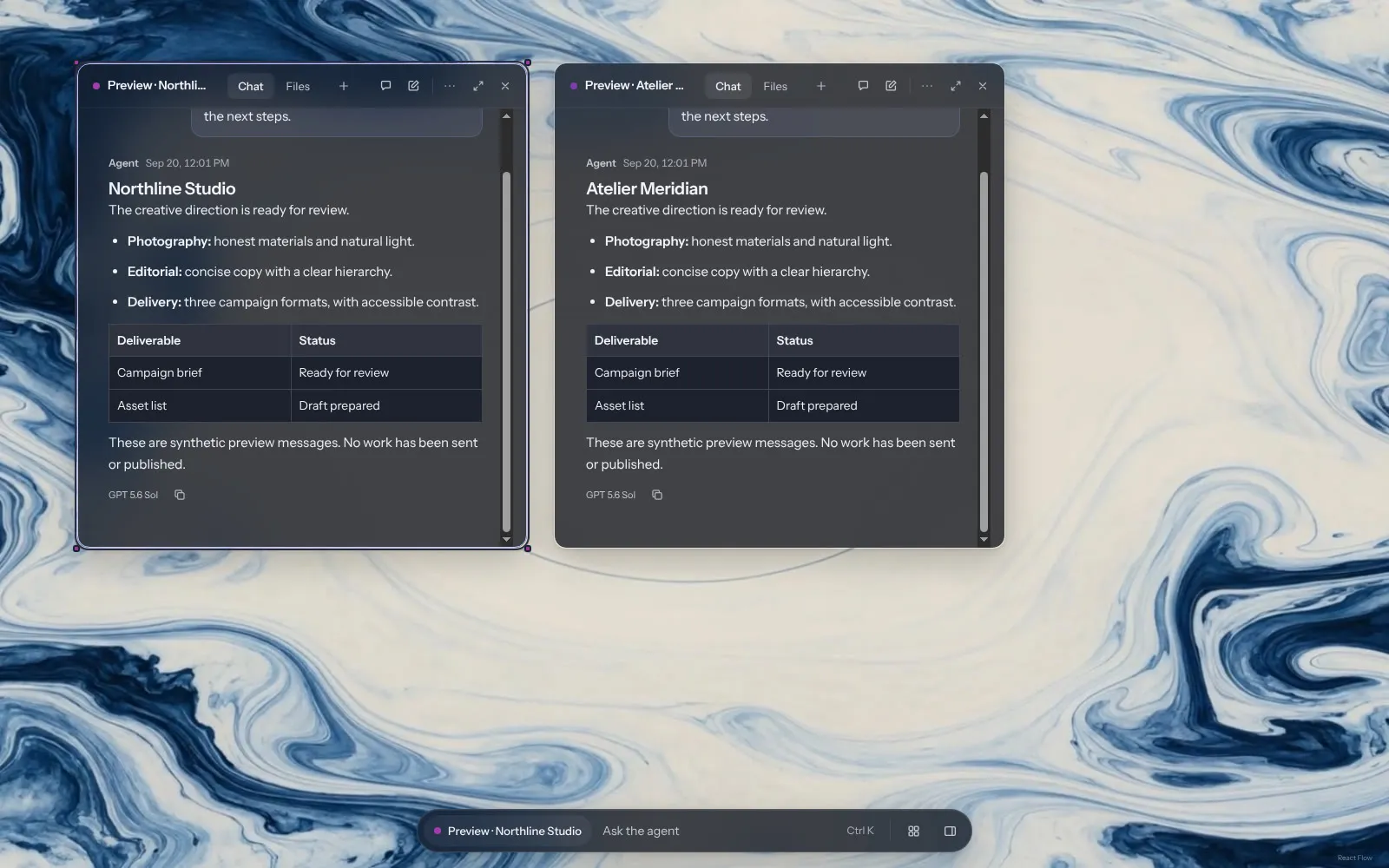The width and height of the screenshot is (1389, 868).
Task: Click the Status column header in Atelier table
Action: [x=864, y=340]
